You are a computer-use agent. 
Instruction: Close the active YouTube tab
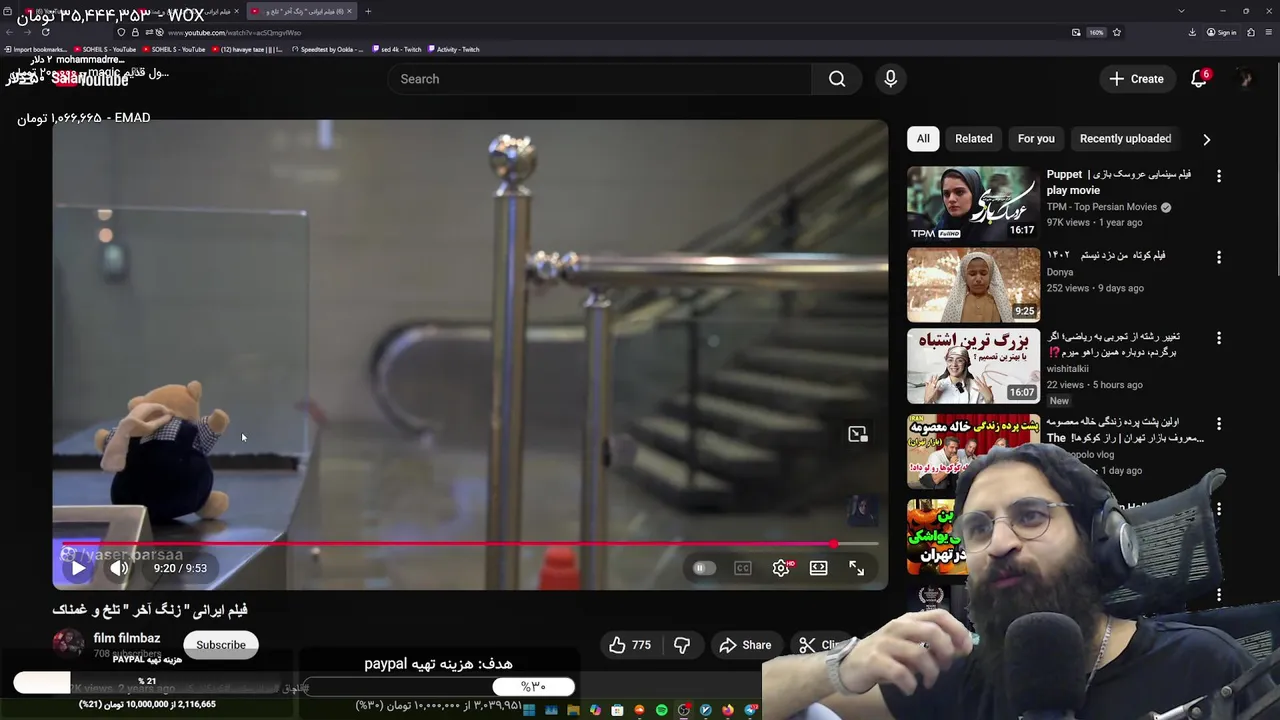pyautogui.click(x=349, y=11)
